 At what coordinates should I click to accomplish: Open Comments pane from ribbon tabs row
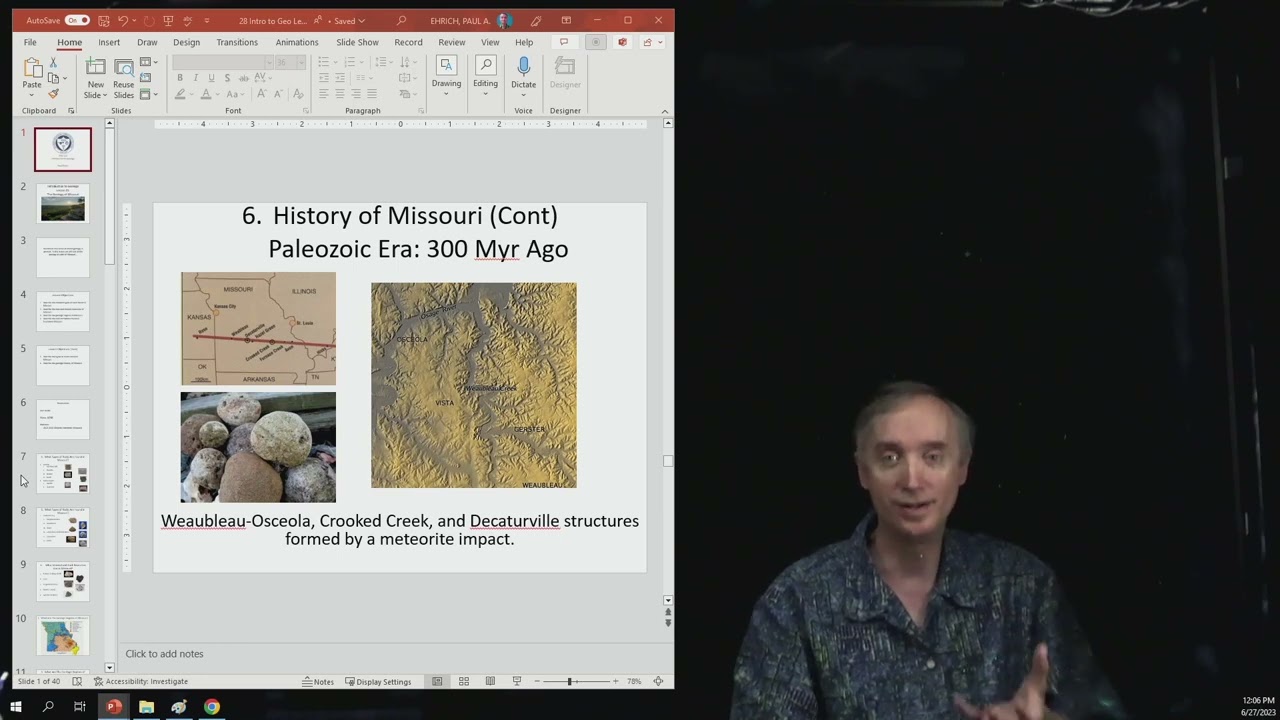564,42
